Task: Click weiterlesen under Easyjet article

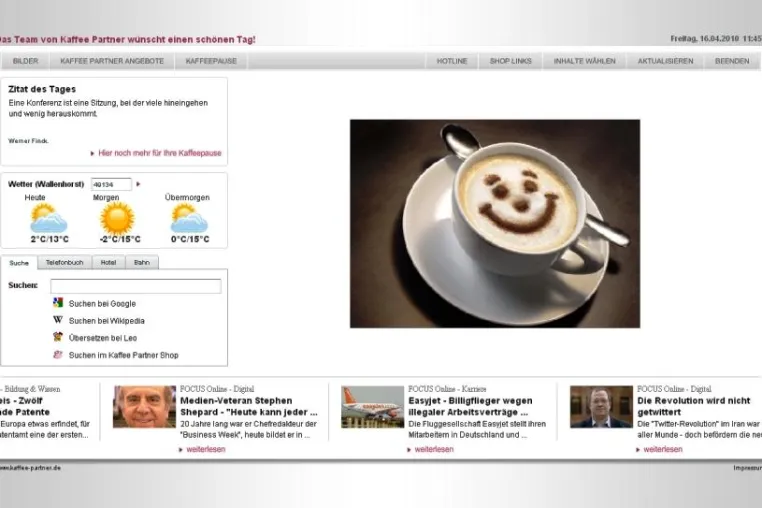Action: [434, 450]
